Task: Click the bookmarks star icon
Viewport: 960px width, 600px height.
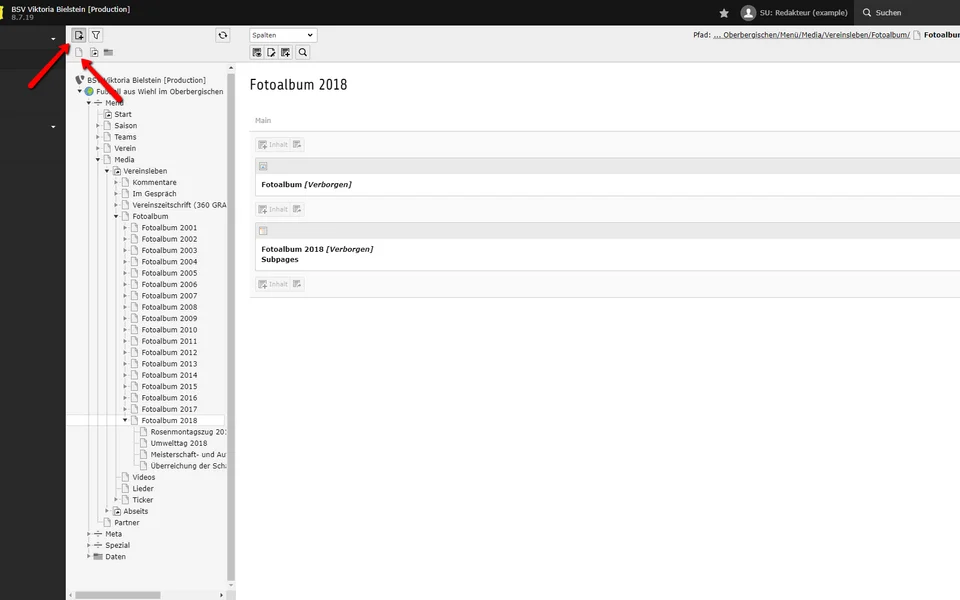Action: [724, 13]
